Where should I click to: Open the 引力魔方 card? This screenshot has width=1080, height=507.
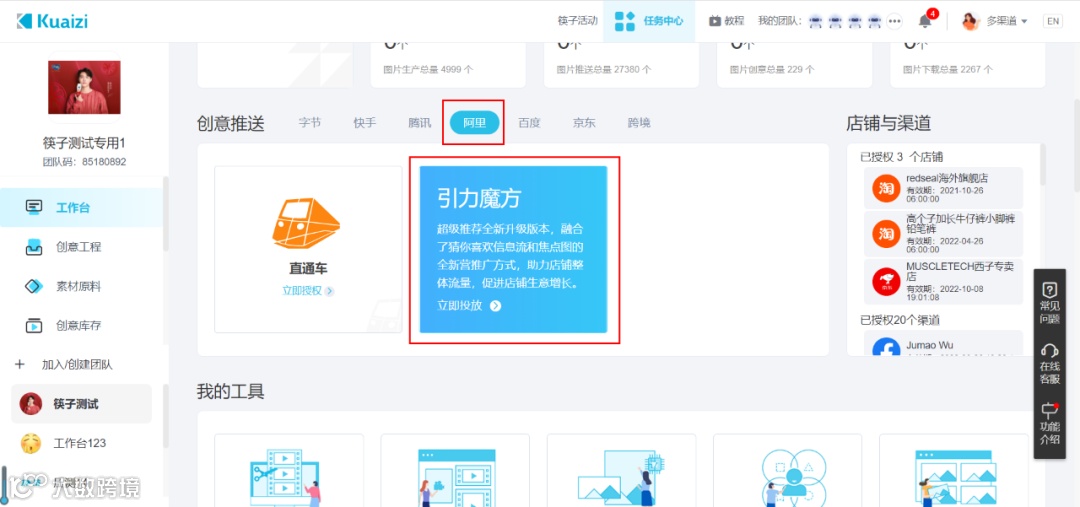[514, 249]
